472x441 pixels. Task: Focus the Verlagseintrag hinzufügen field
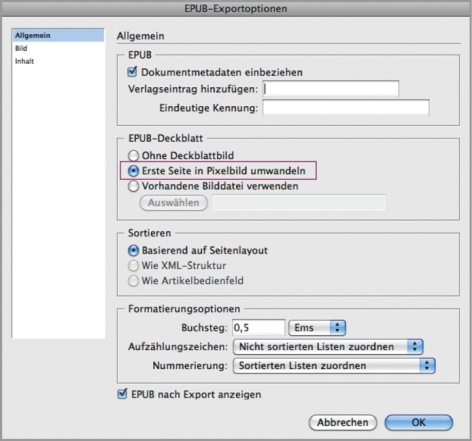(330, 89)
